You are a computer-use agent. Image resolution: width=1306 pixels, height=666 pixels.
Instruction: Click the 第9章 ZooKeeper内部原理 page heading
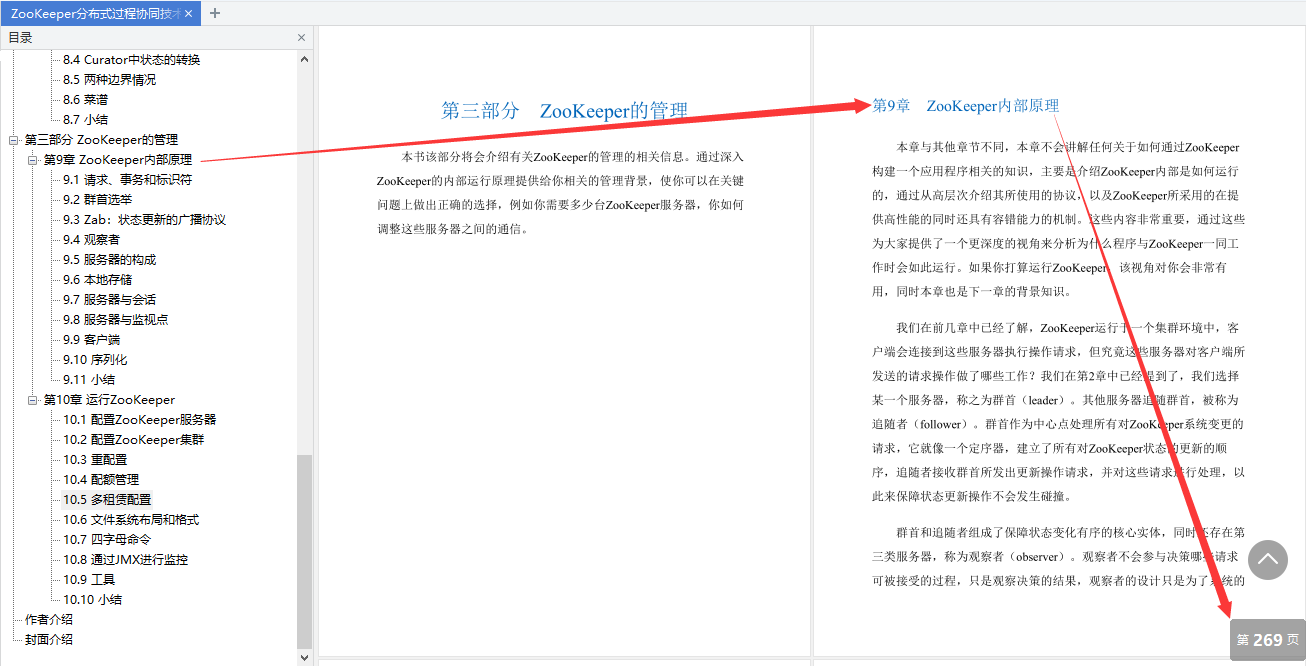pos(966,106)
